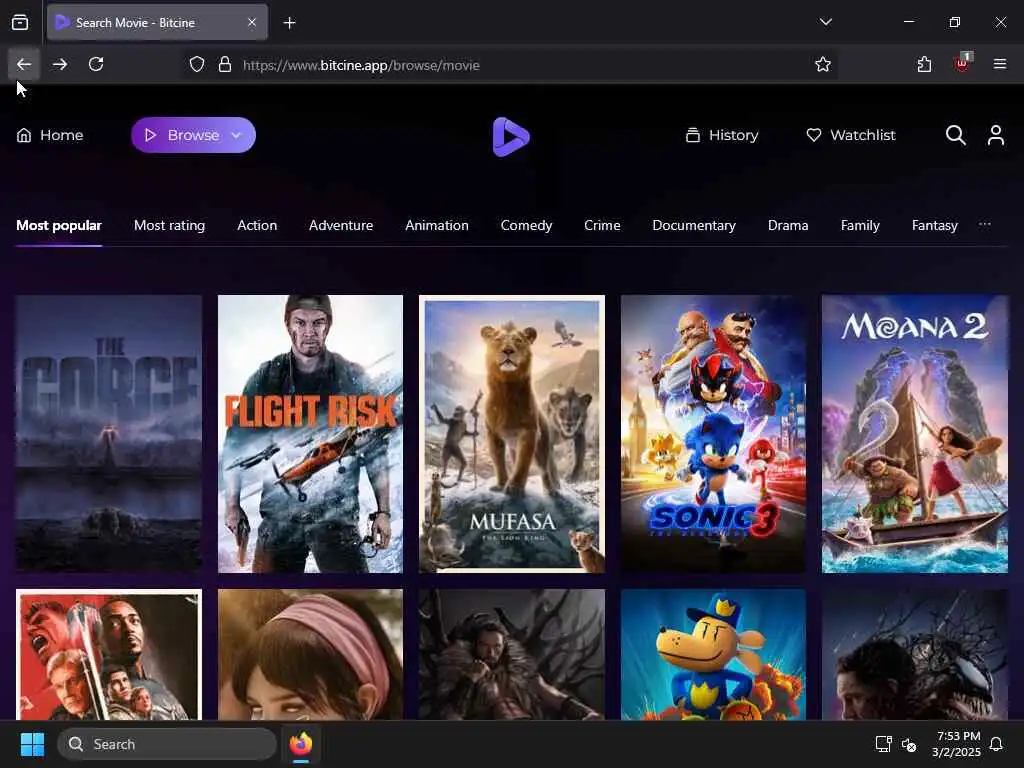Open the tracking protection shield icon
This screenshot has height=768, width=1024.
(197, 65)
